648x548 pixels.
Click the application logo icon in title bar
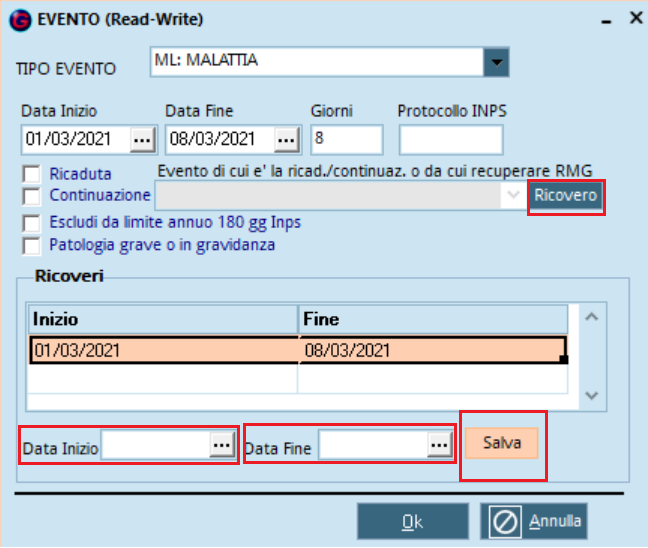pos(20,20)
